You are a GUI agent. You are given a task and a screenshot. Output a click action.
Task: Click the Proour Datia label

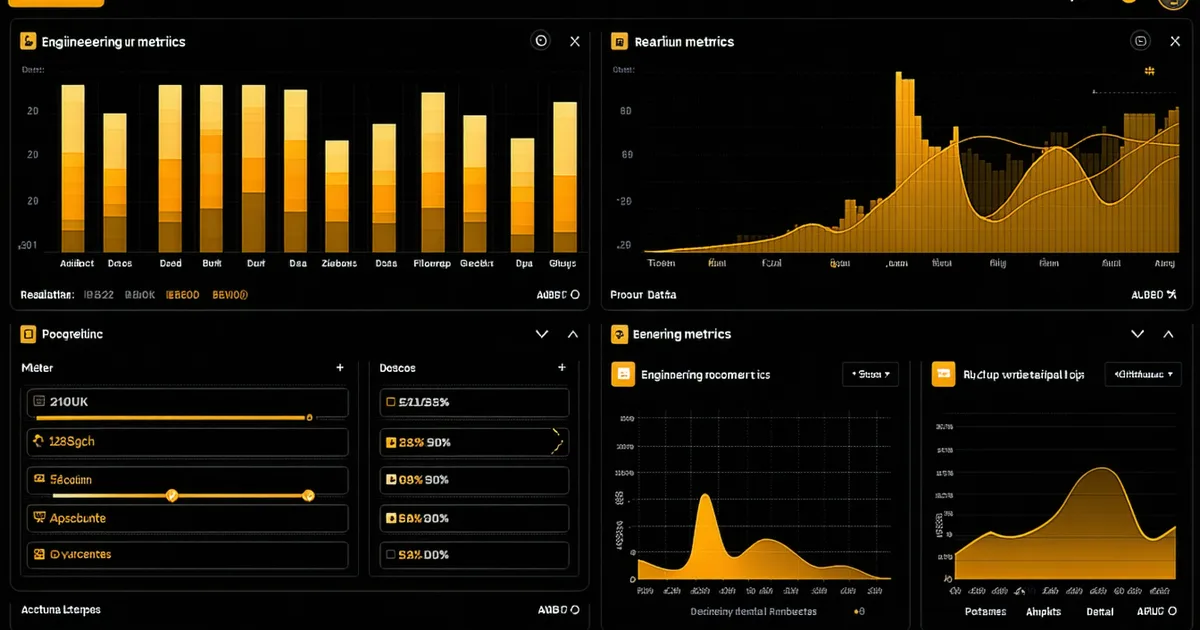(643, 295)
